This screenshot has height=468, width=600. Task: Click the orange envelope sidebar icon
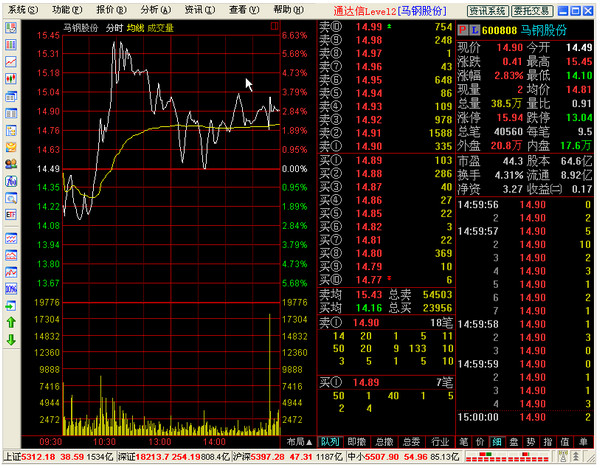click(x=11, y=147)
